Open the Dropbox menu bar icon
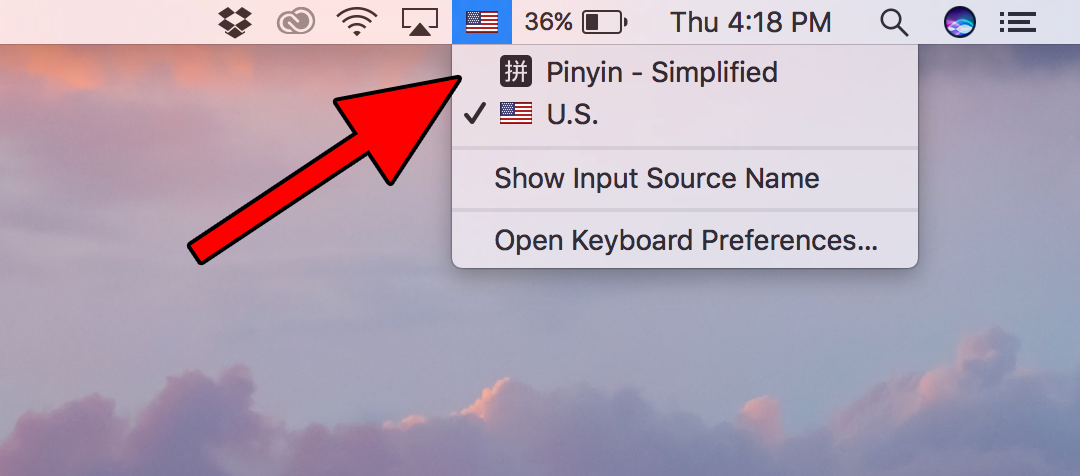1080x476 pixels. coord(234,22)
